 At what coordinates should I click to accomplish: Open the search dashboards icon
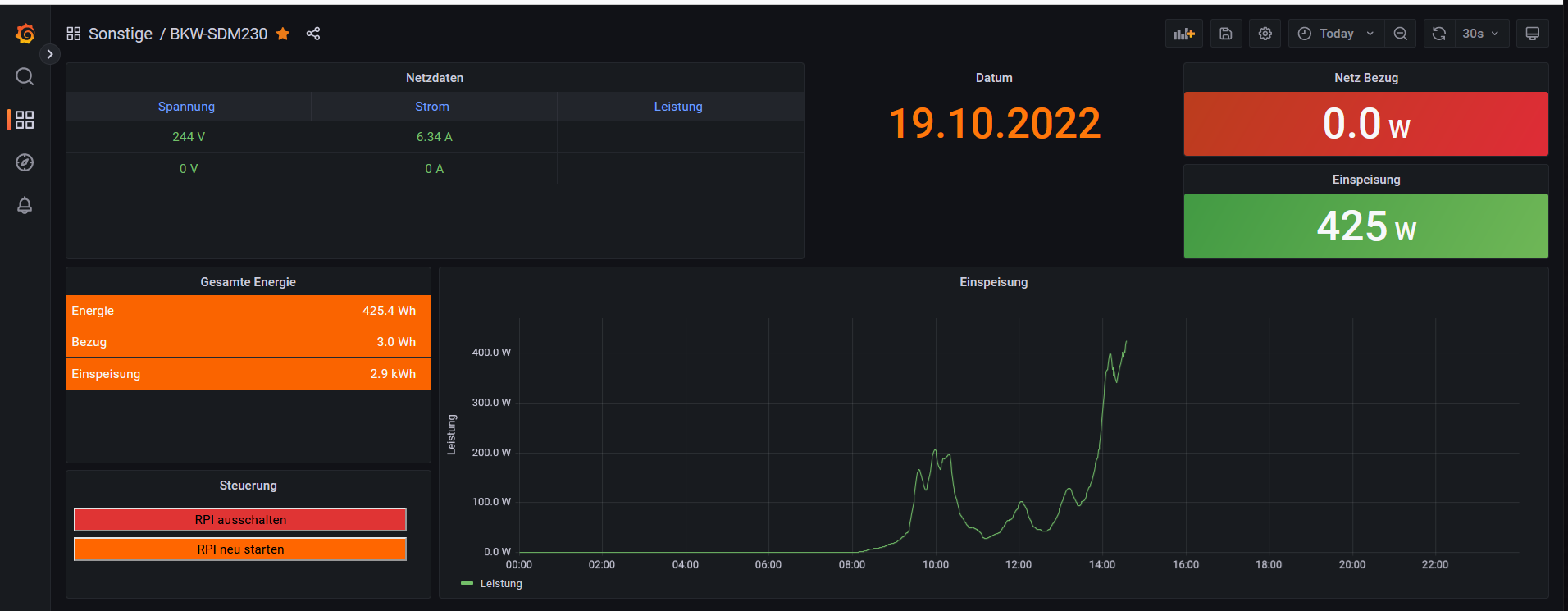[25, 76]
